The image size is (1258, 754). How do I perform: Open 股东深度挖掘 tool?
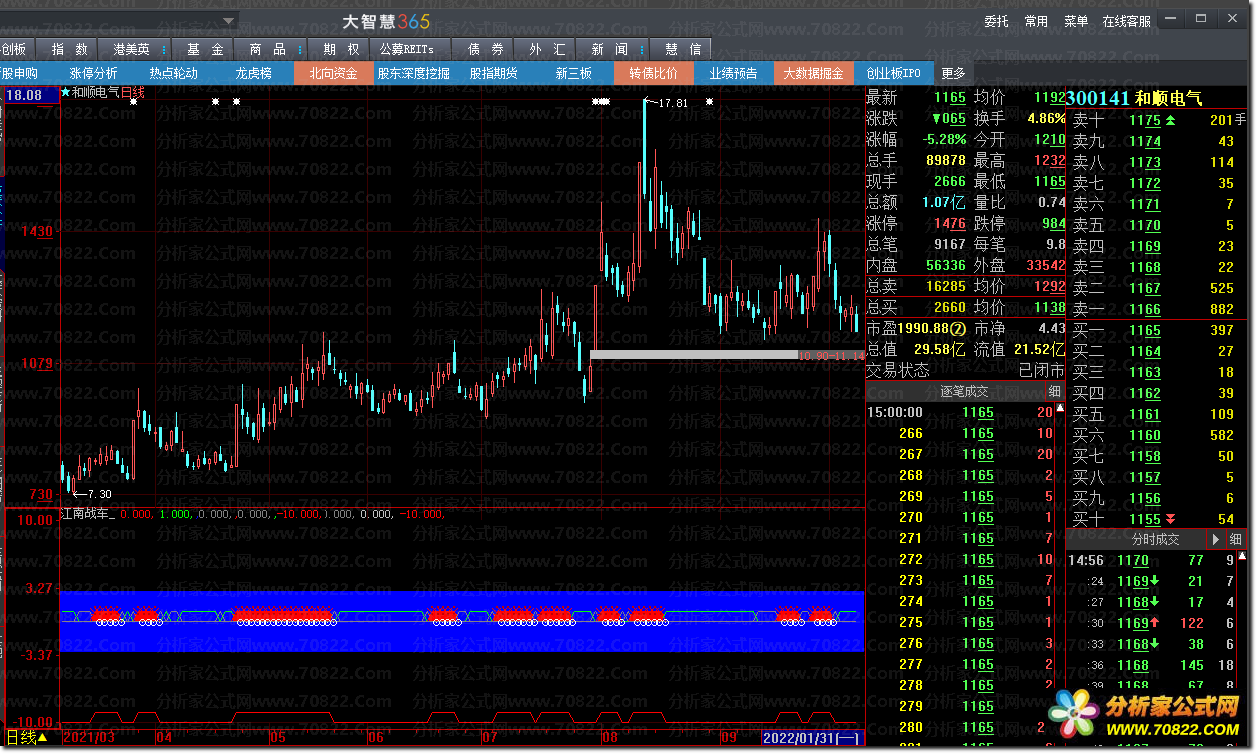(413, 73)
